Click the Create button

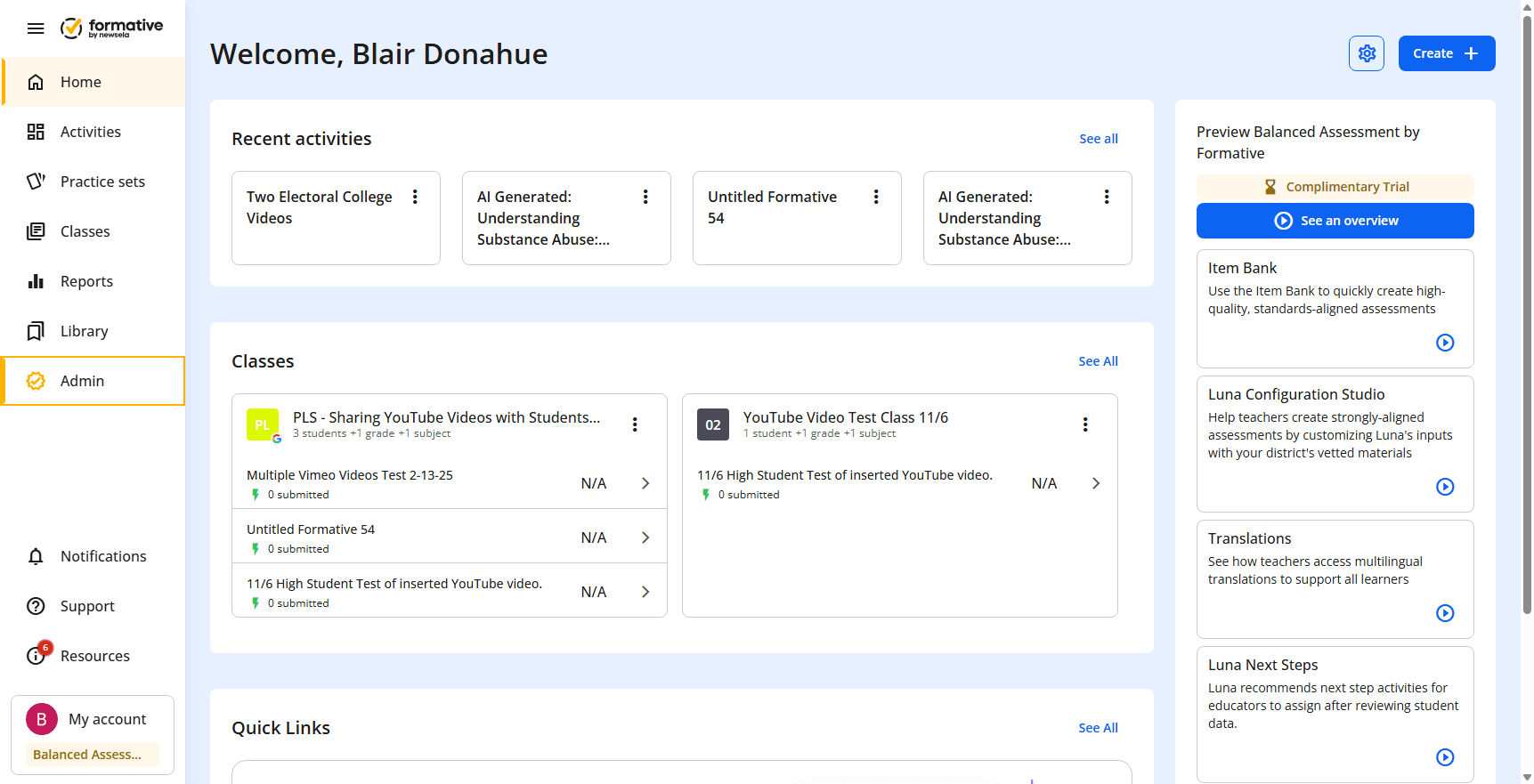[x=1447, y=53]
